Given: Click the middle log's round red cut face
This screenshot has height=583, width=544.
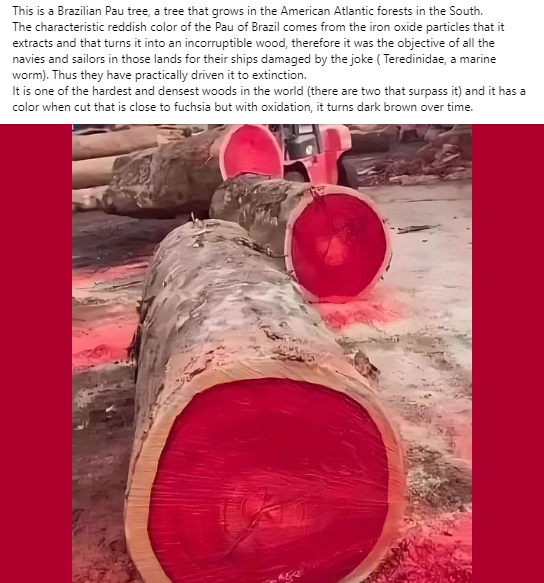Looking at the screenshot, I should tap(338, 245).
